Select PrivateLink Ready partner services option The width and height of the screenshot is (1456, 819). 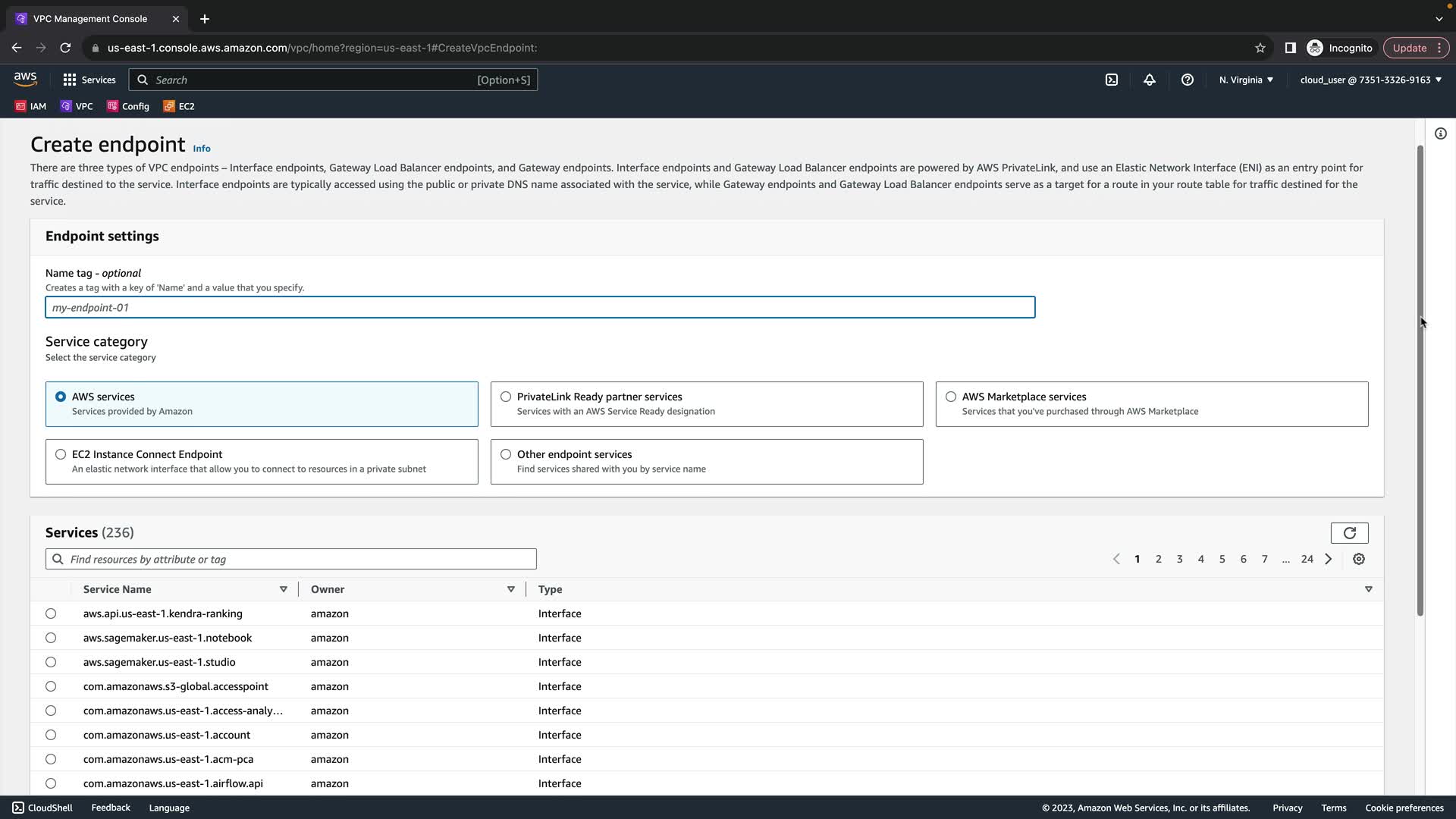click(506, 397)
